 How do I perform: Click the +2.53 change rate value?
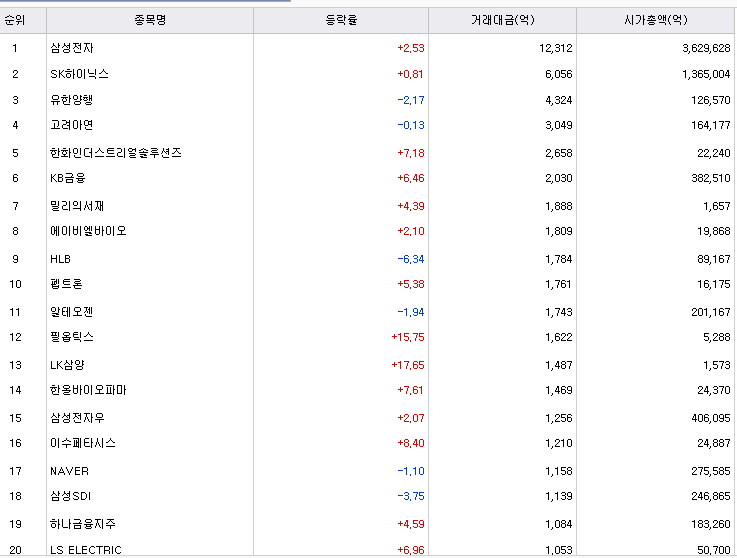411,48
